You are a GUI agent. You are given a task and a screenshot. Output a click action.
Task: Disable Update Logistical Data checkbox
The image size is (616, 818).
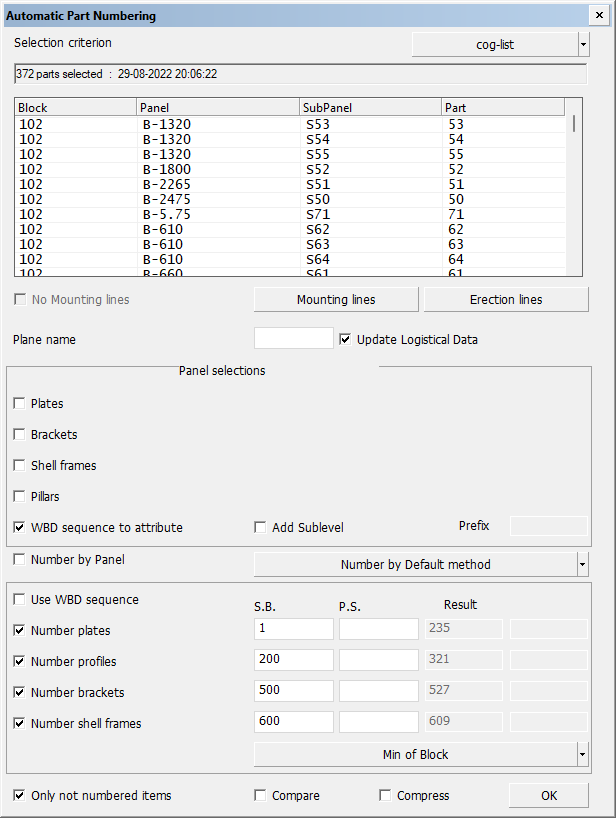pyautogui.click(x=346, y=339)
